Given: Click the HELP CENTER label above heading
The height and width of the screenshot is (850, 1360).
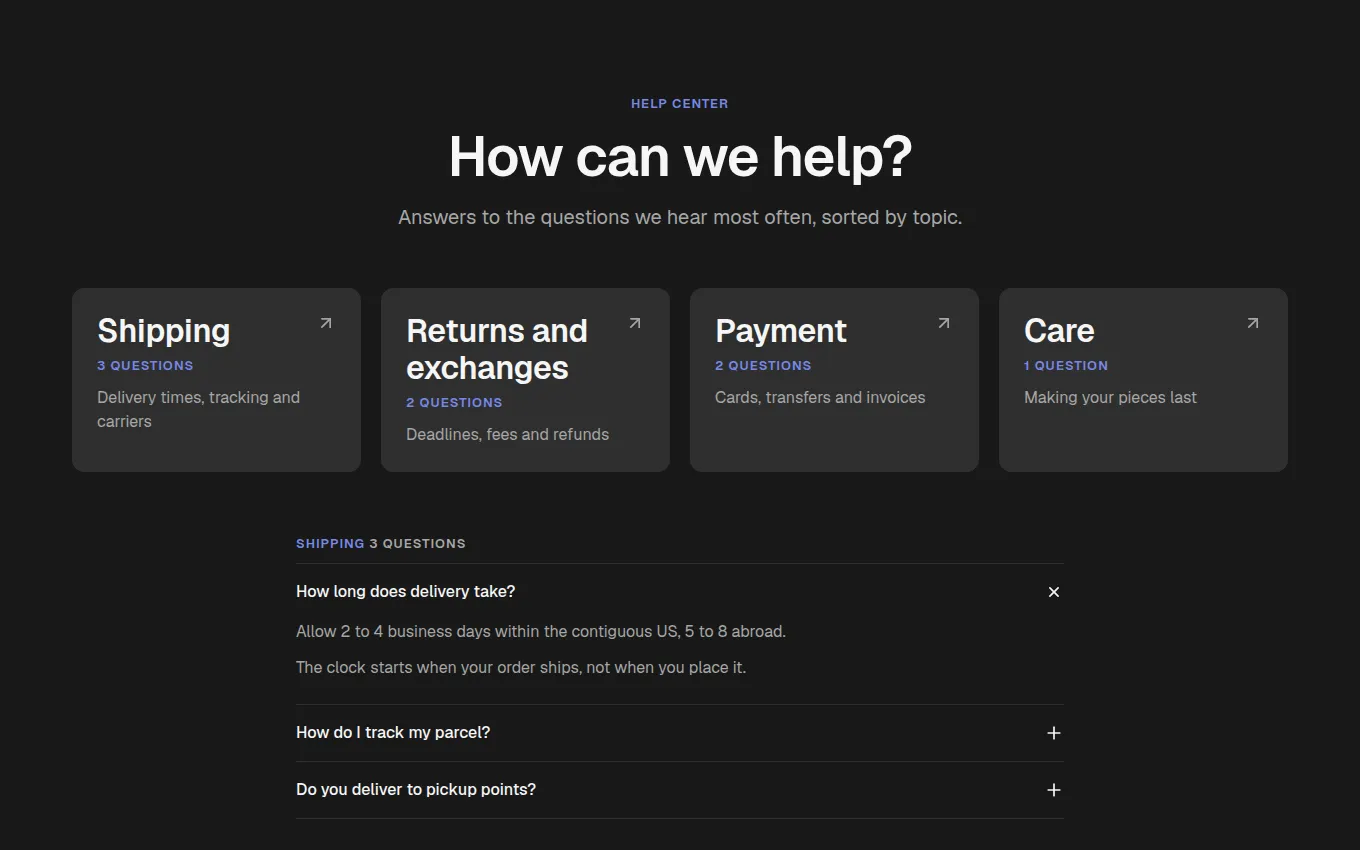Looking at the screenshot, I should [680, 104].
